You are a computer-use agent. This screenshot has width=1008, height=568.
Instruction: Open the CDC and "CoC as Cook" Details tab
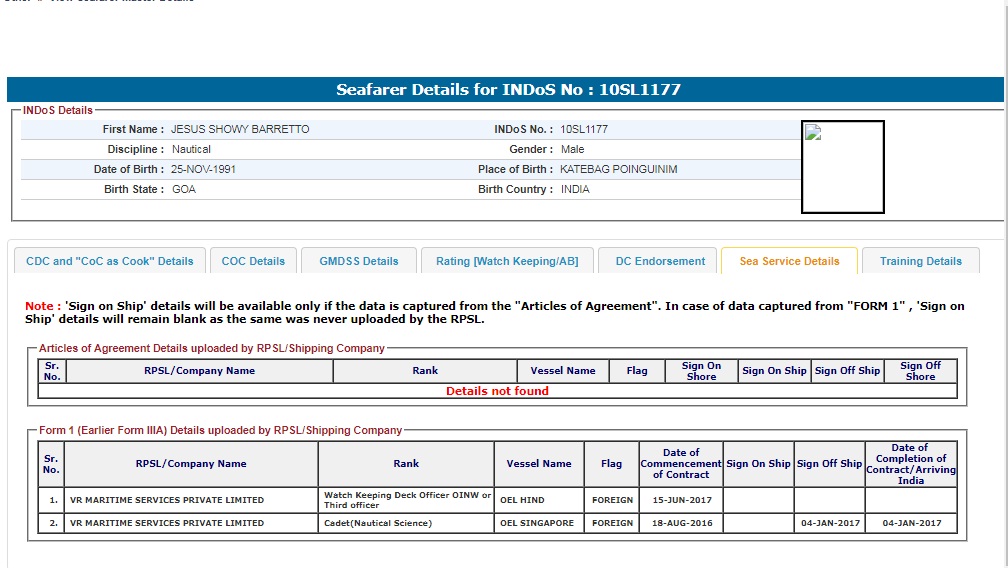(110, 261)
